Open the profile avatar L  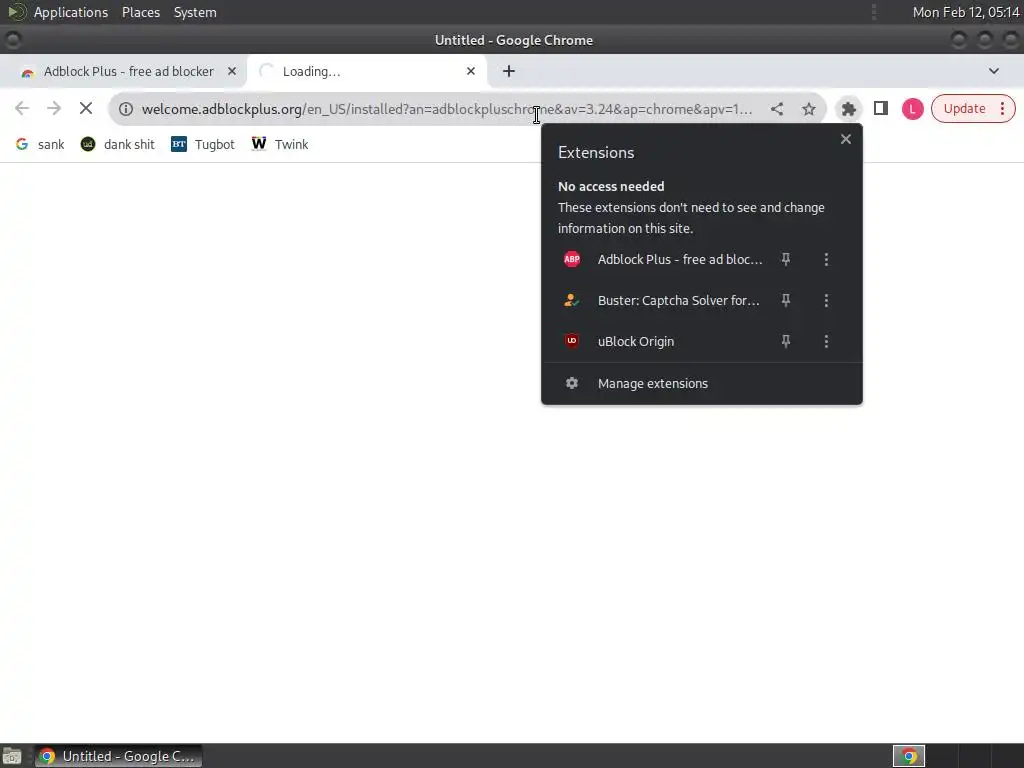(912, 109)
